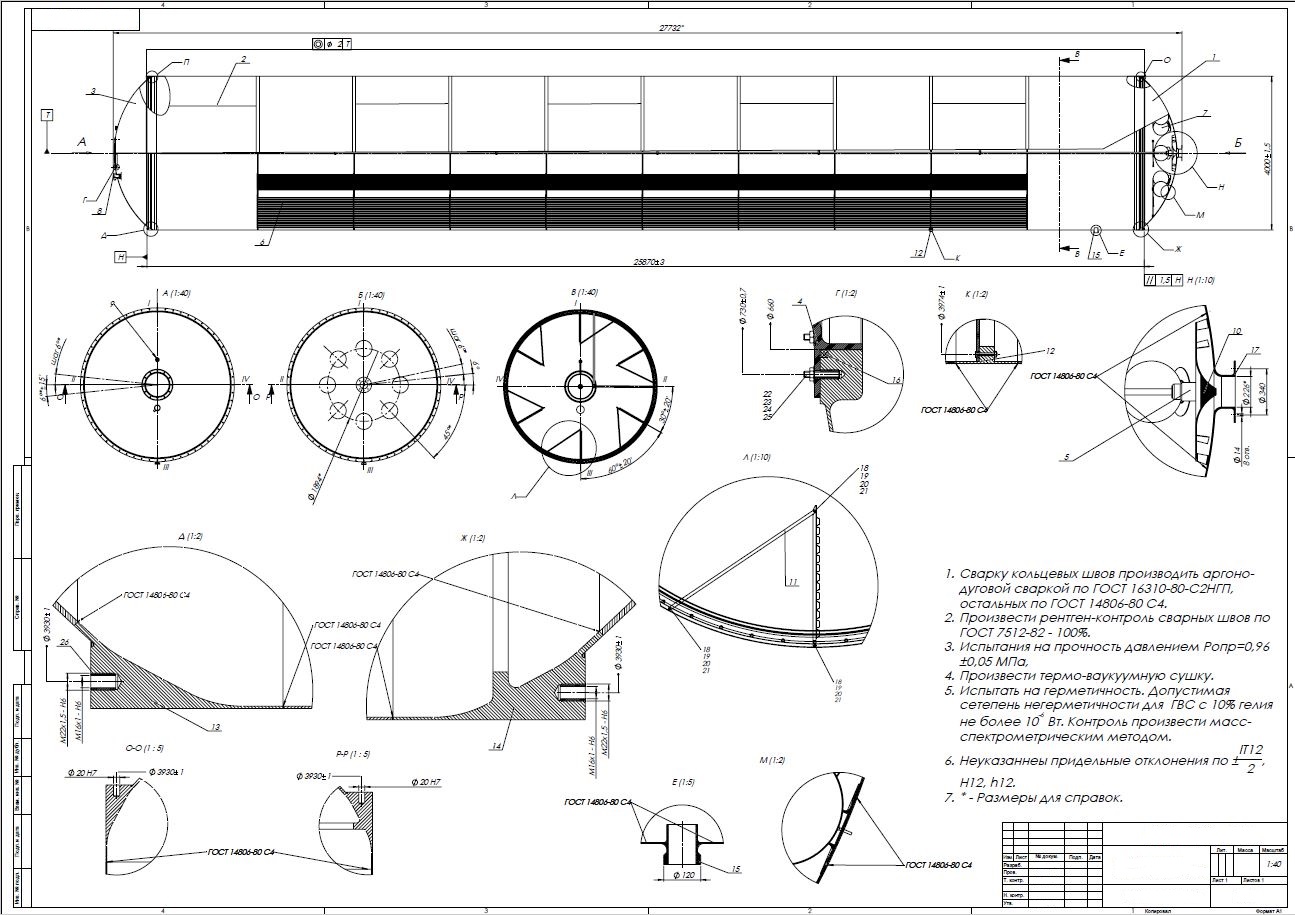This screenshot has width=1295, height=915.
Task: Click the "Н. контр." row in the title block
Action: (1012, 893)
